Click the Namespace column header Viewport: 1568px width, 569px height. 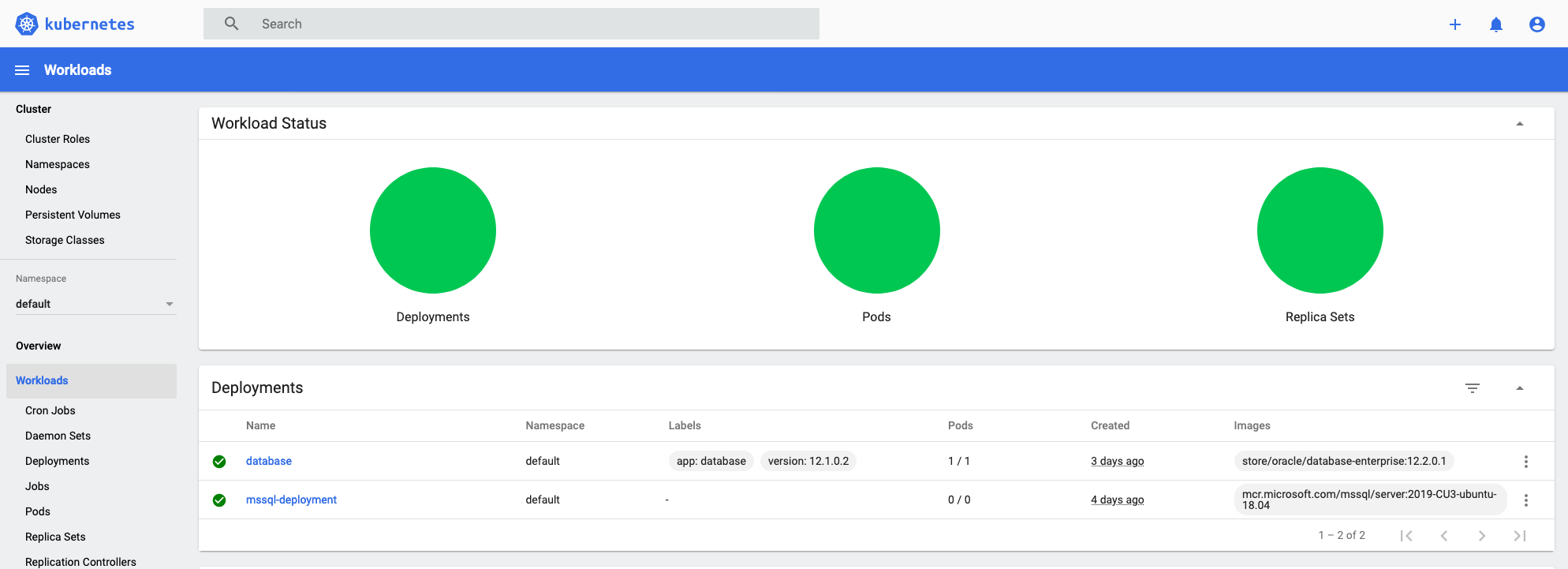(x=555, y=425)
